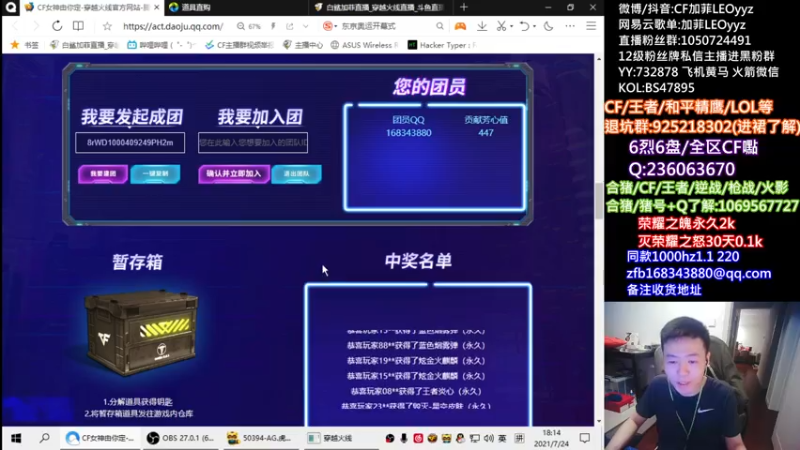Open the 白鲨加菲直播 bookmark
This screenshot has height=450, width=800.
[x=84, y=45]
